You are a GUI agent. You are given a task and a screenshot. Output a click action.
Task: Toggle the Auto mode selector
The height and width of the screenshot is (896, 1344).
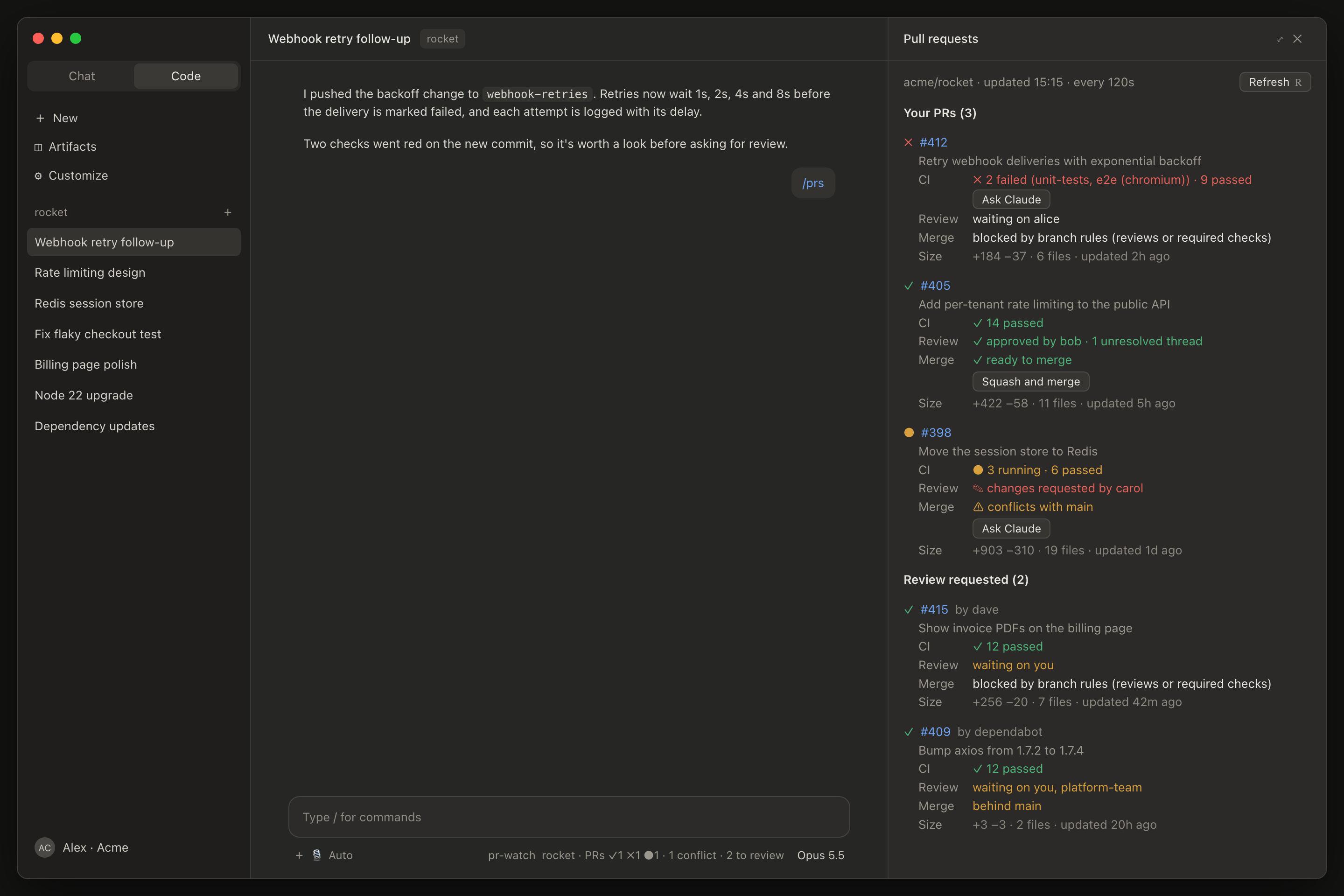coord(341,855)
